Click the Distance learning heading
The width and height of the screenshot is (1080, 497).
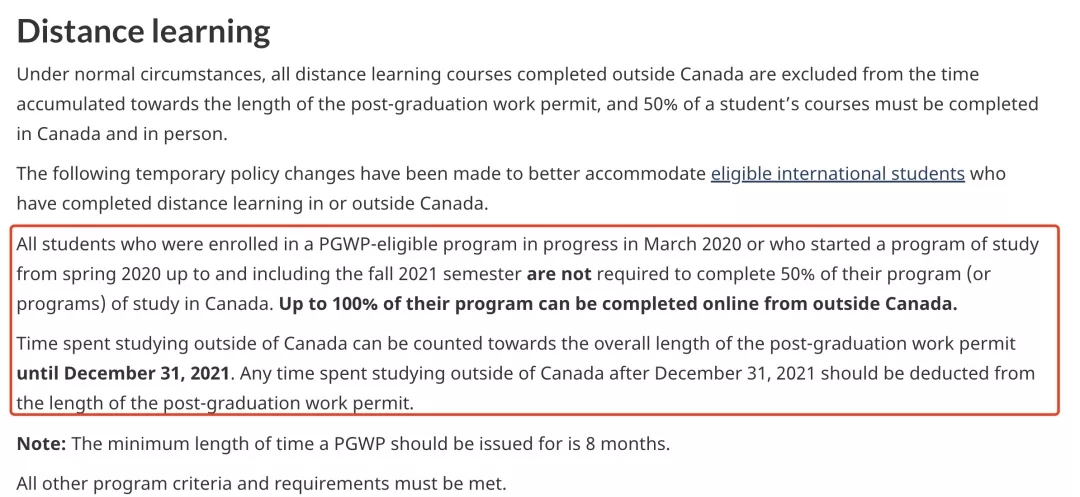pyautogui.click(x=144, y=31)
